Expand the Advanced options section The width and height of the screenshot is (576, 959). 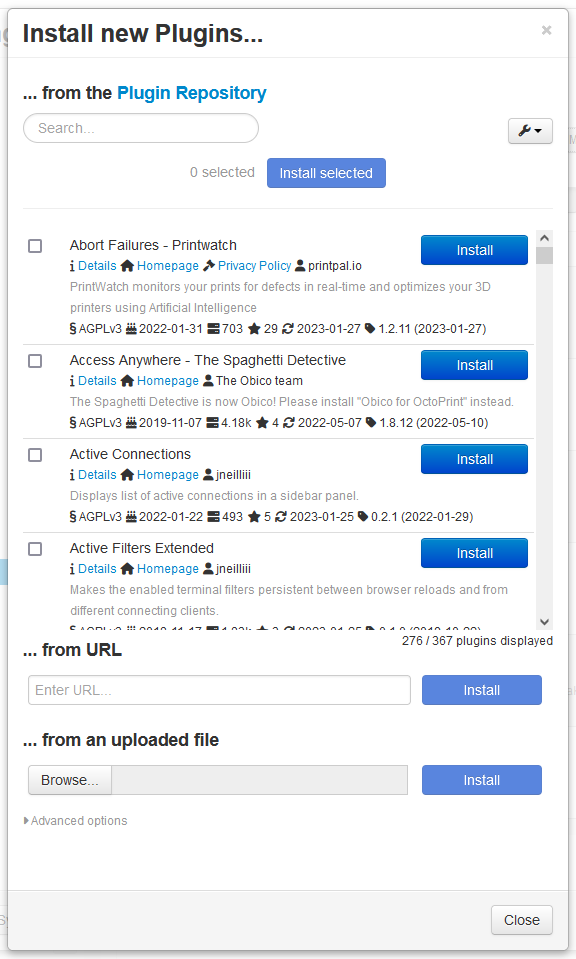pos(75,820)
